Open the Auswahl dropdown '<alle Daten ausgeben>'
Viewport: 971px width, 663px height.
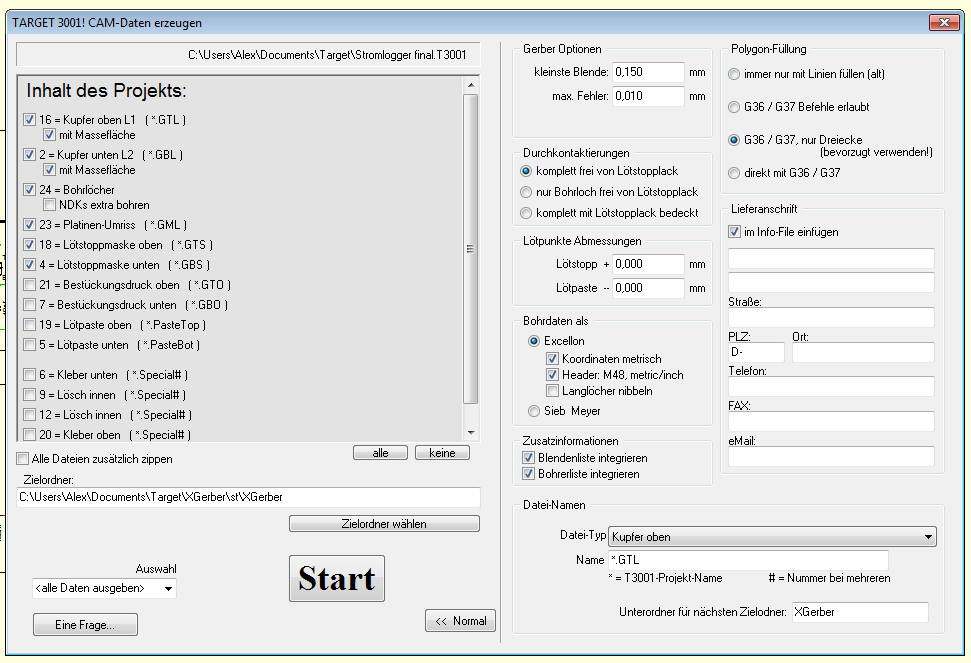point(104,588)
